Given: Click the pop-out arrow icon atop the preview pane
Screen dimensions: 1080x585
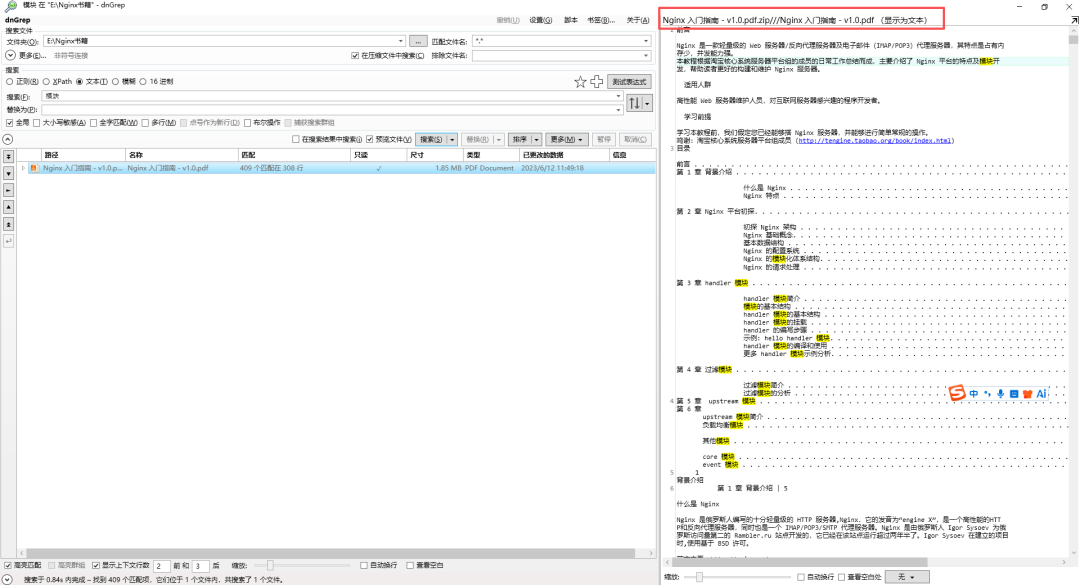Looking at the screenshot, I should click(x=1074, y=21).
